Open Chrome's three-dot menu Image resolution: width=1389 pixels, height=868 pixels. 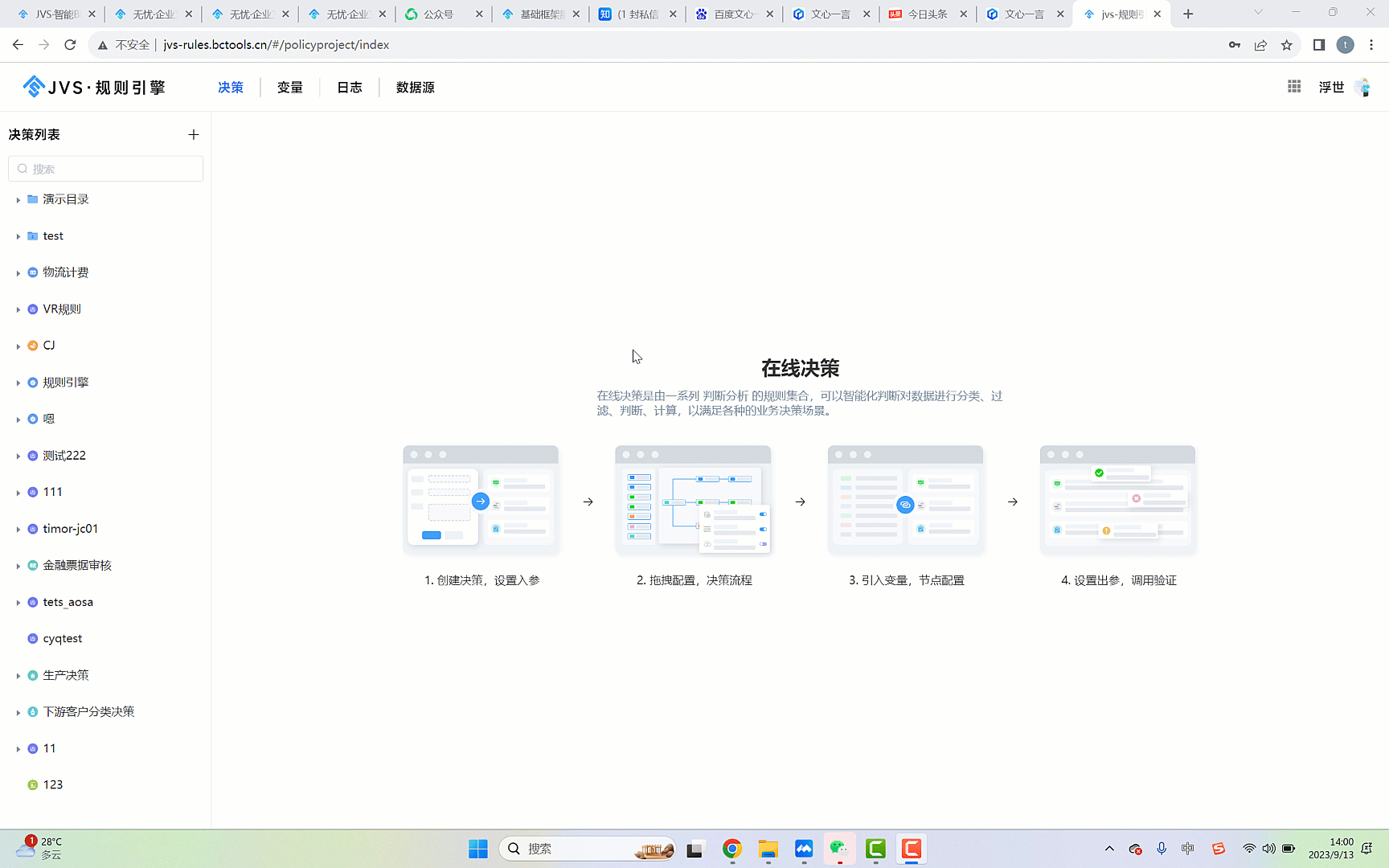point(1371,45)
